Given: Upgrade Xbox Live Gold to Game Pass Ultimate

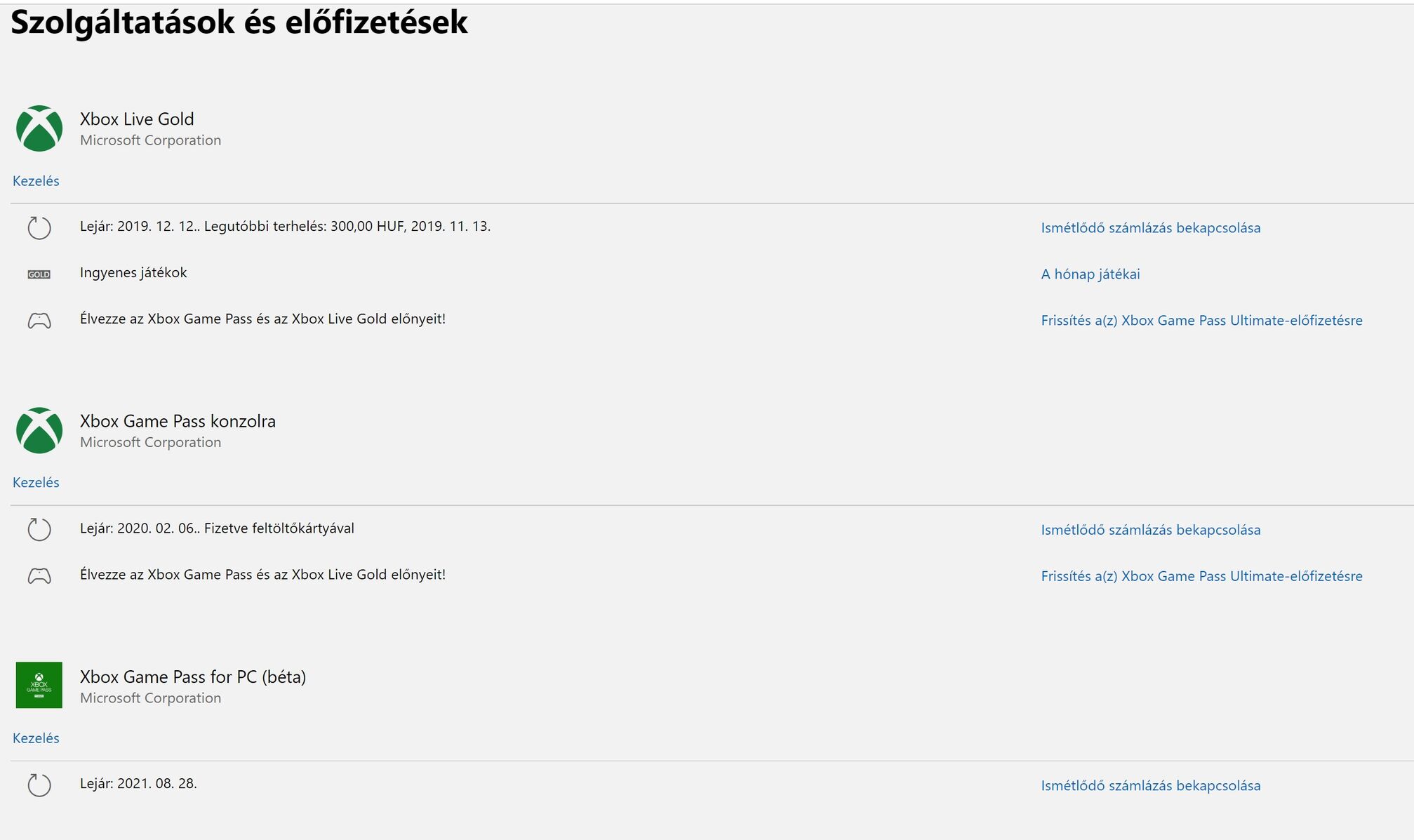Looking at the screenshot, I should 1201,321.
